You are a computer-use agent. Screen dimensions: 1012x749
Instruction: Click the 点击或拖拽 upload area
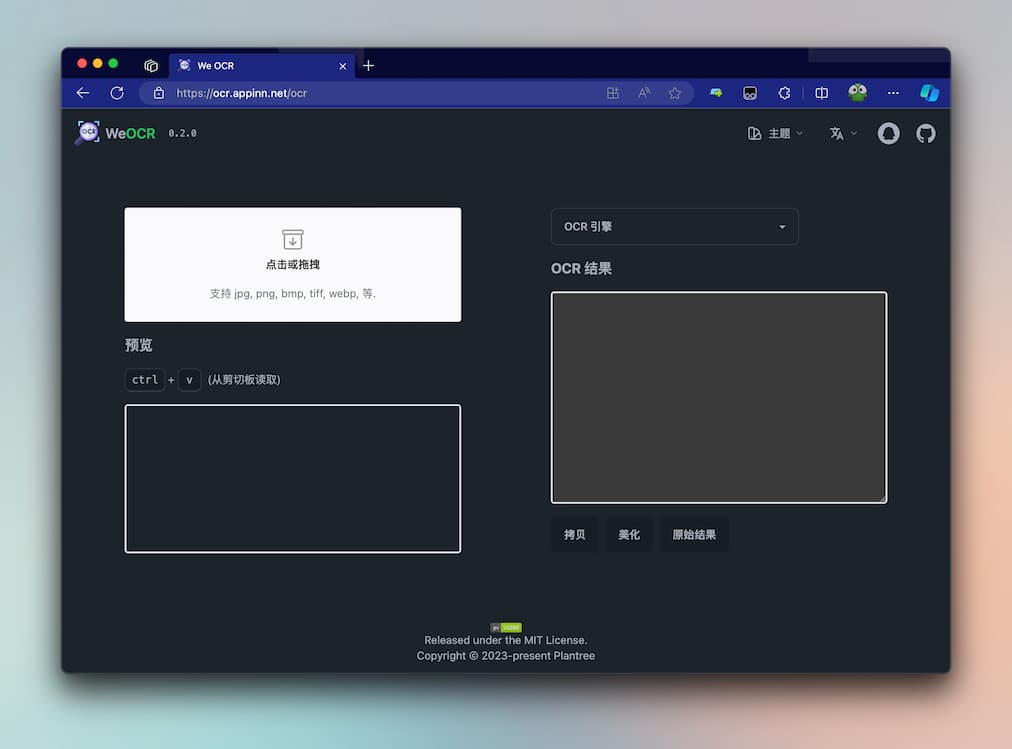(292, 264)
